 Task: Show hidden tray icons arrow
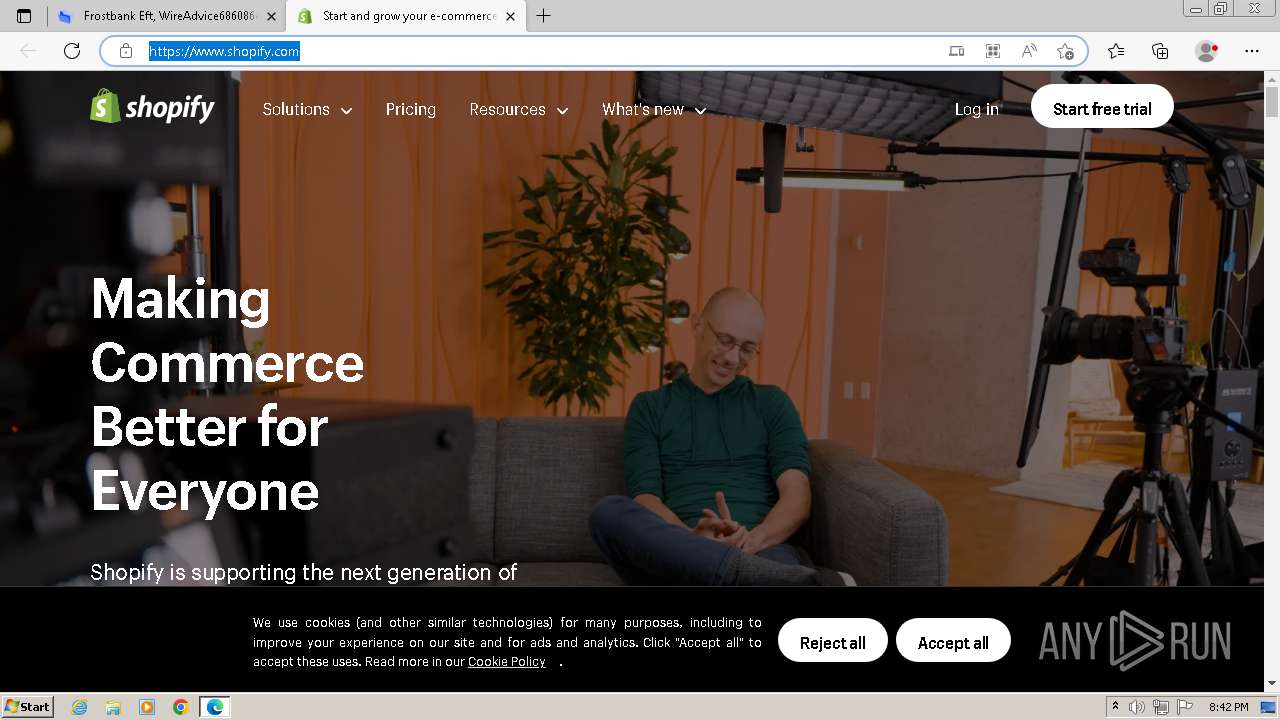1115,707
